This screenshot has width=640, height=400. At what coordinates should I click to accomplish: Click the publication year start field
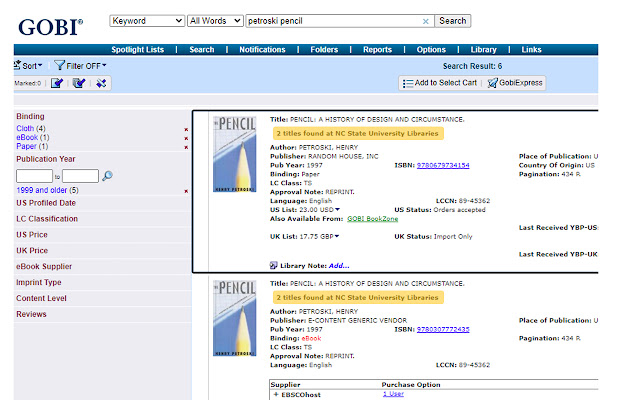(x=34, y=176)
